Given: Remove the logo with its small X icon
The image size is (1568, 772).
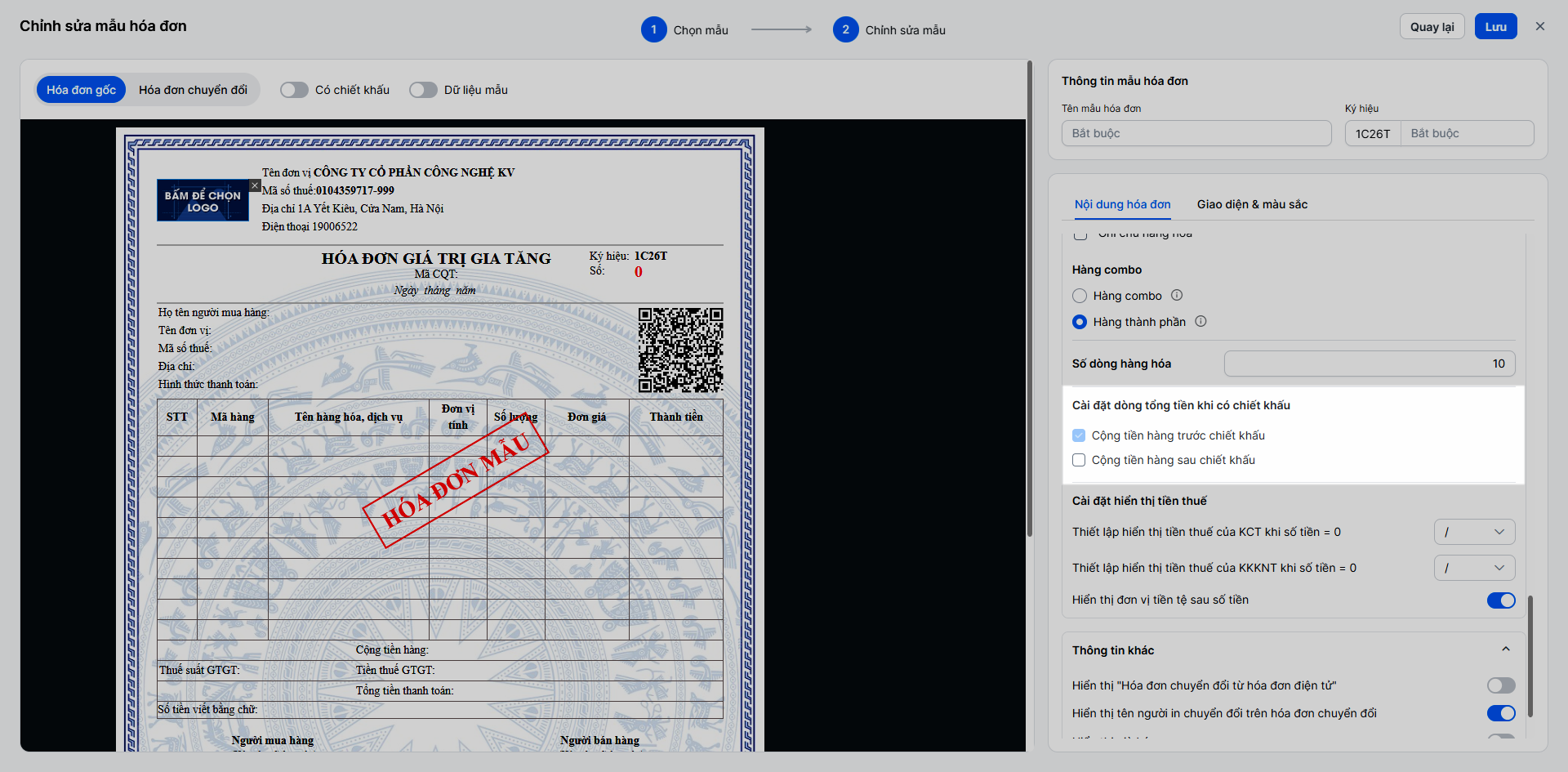Looking at the screenshot, I should (x=255, y=185).
